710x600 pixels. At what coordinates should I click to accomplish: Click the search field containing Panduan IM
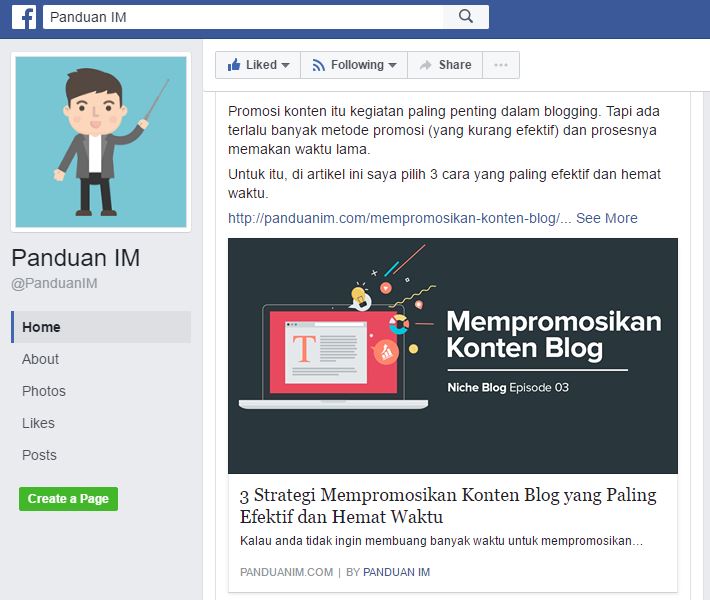point(243,17)
